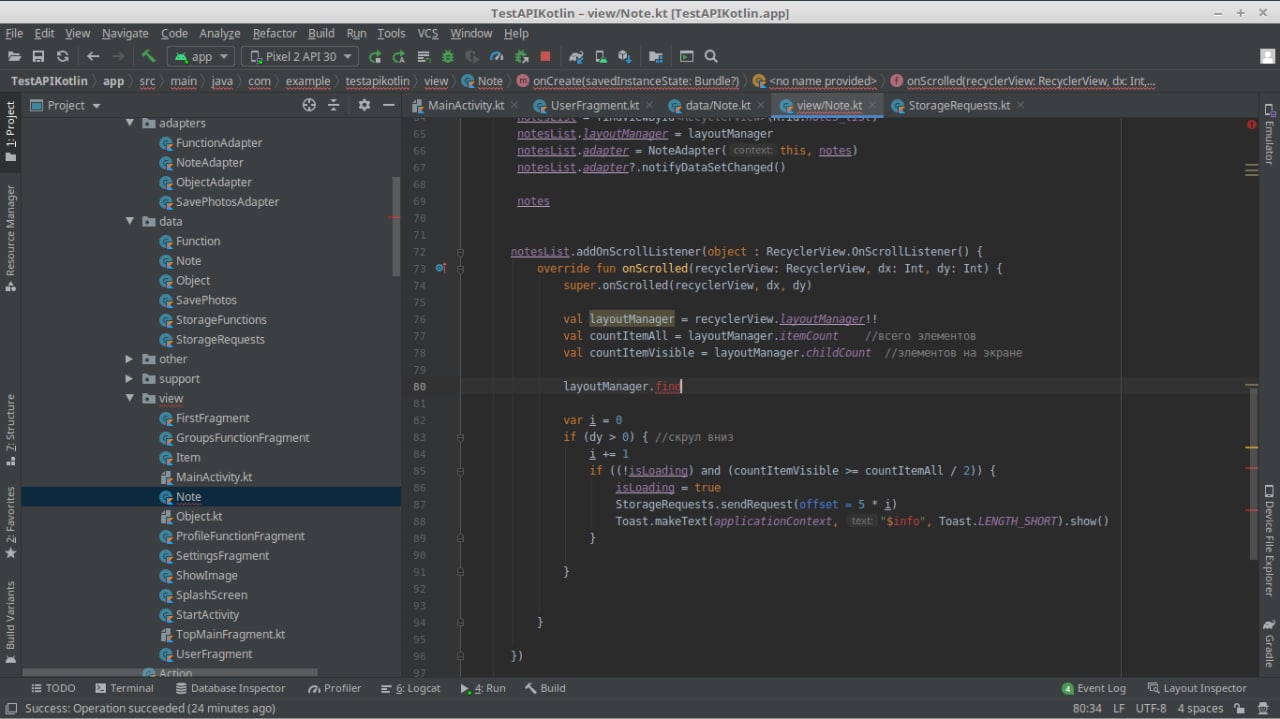
Task: Toggle the Logcat tool window
Action: [410, 688]
